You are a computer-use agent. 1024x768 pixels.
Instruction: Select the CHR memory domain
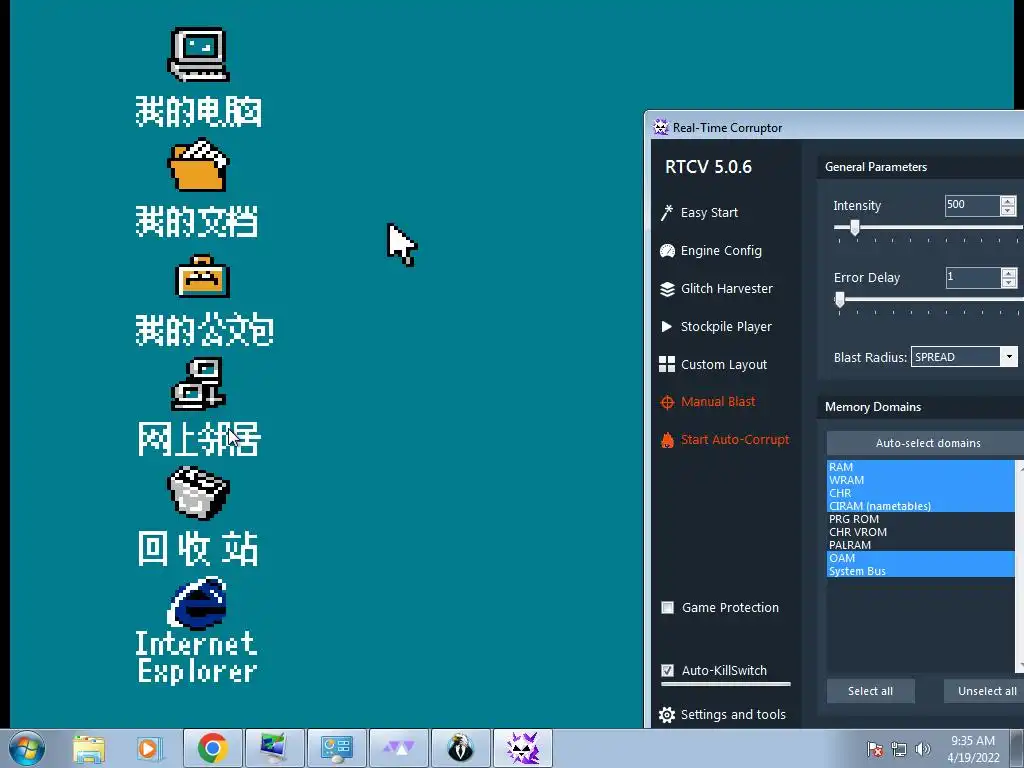[x=921, y=493]
